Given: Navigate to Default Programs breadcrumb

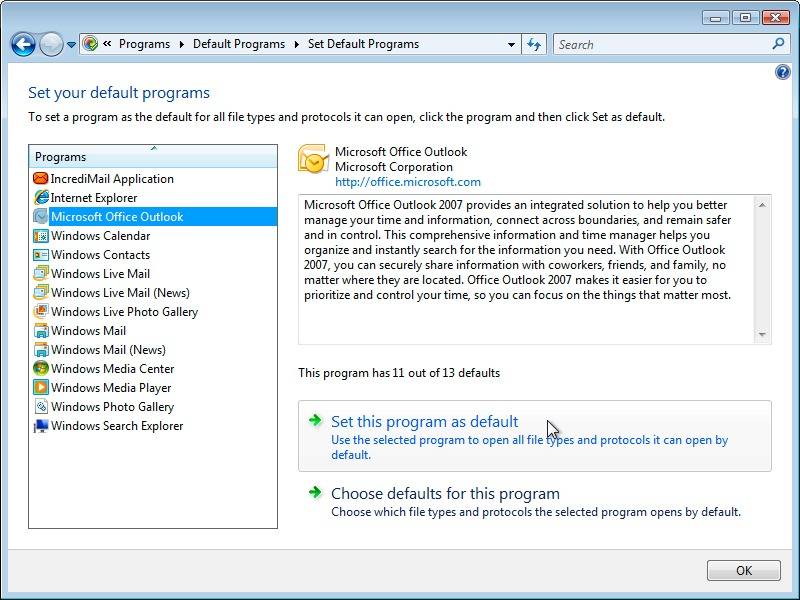Looking at the screenshot, I should (x=239, y=44).
